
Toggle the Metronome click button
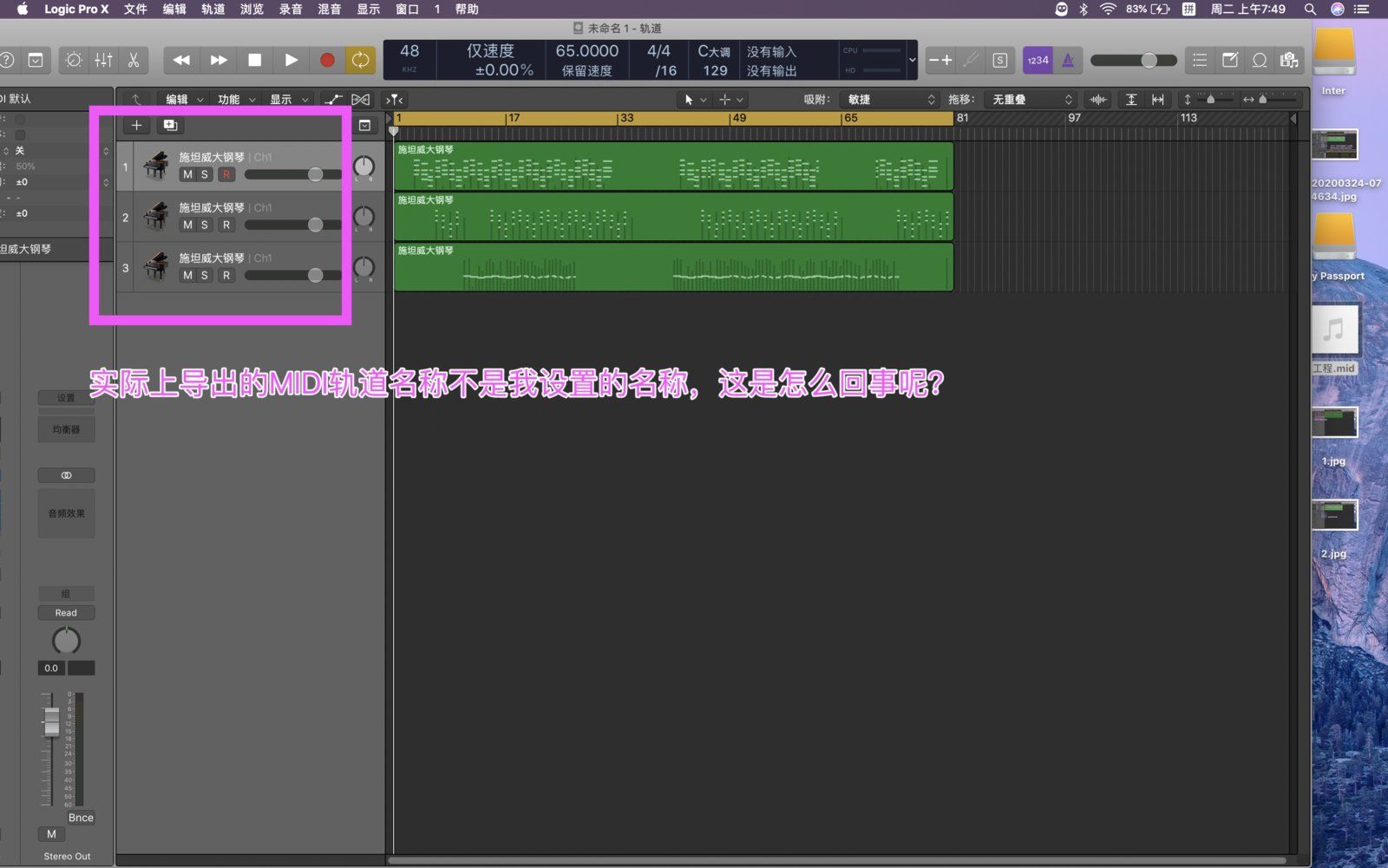click(x=1068, y=60)
